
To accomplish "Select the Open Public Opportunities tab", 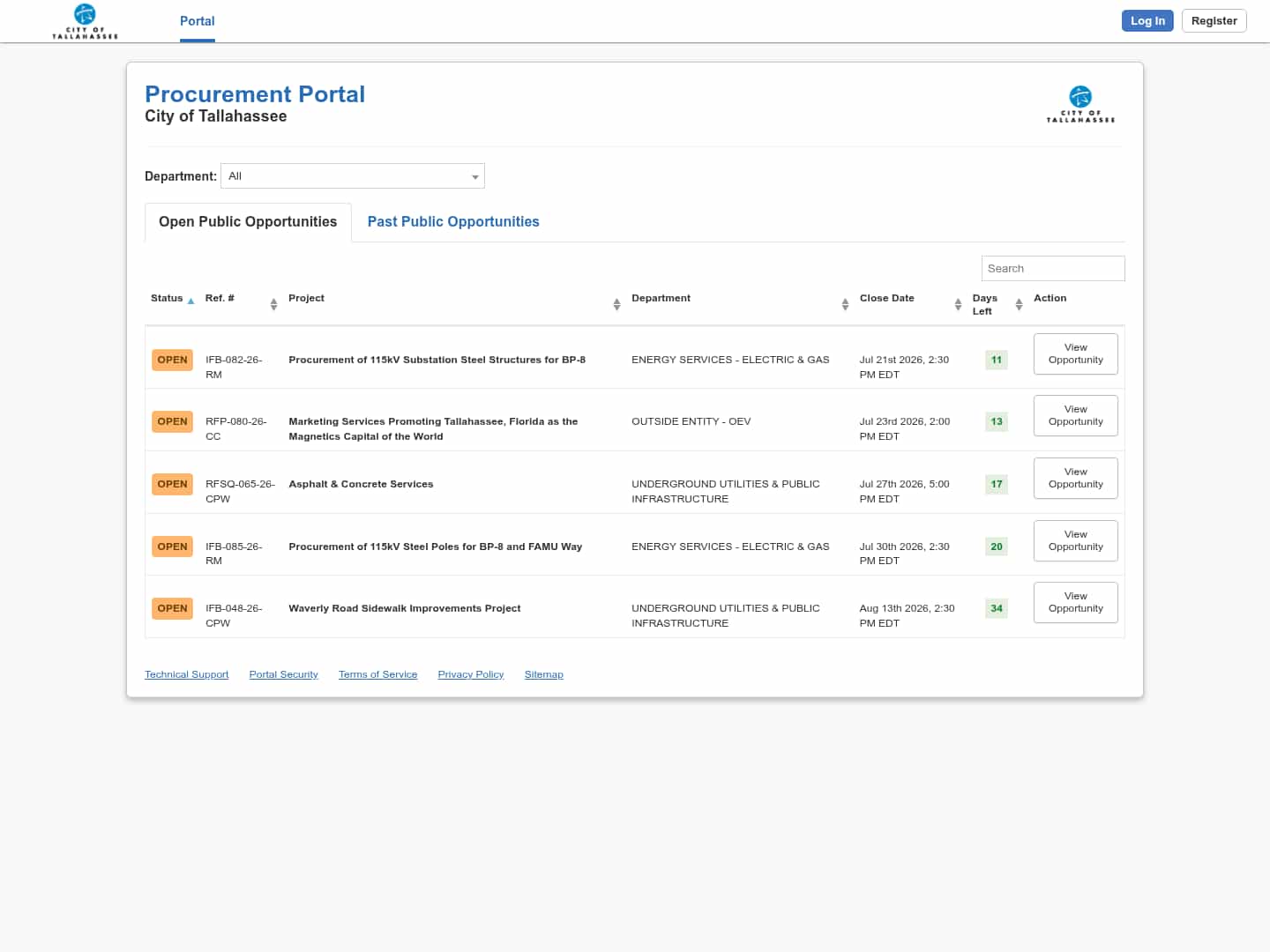I will pyautogui.click(x=248, y=222).
